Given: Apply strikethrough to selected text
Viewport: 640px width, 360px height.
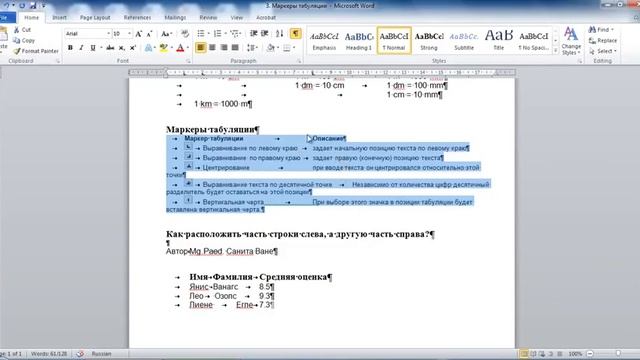Looking at the screenshot, I should [x=110, y=48].
